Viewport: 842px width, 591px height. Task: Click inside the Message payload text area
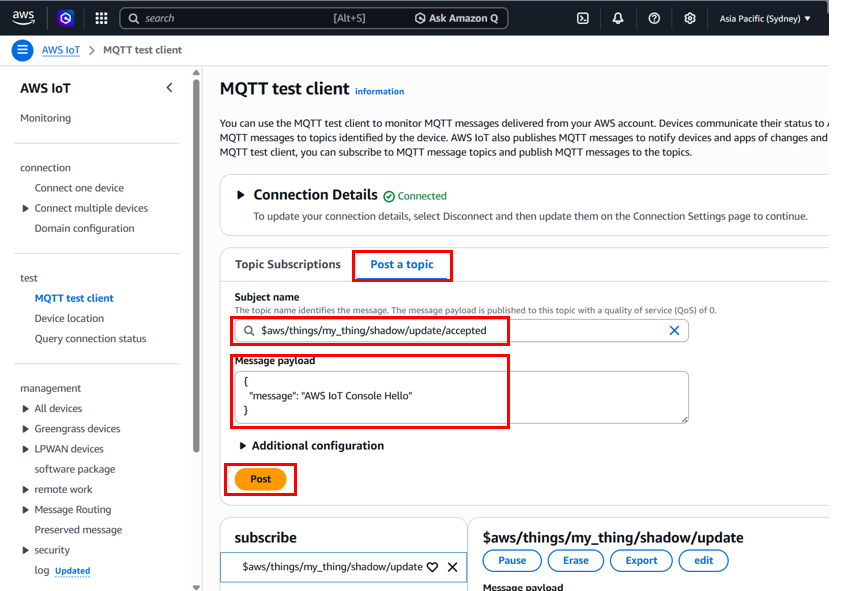(x=460, y=396)
